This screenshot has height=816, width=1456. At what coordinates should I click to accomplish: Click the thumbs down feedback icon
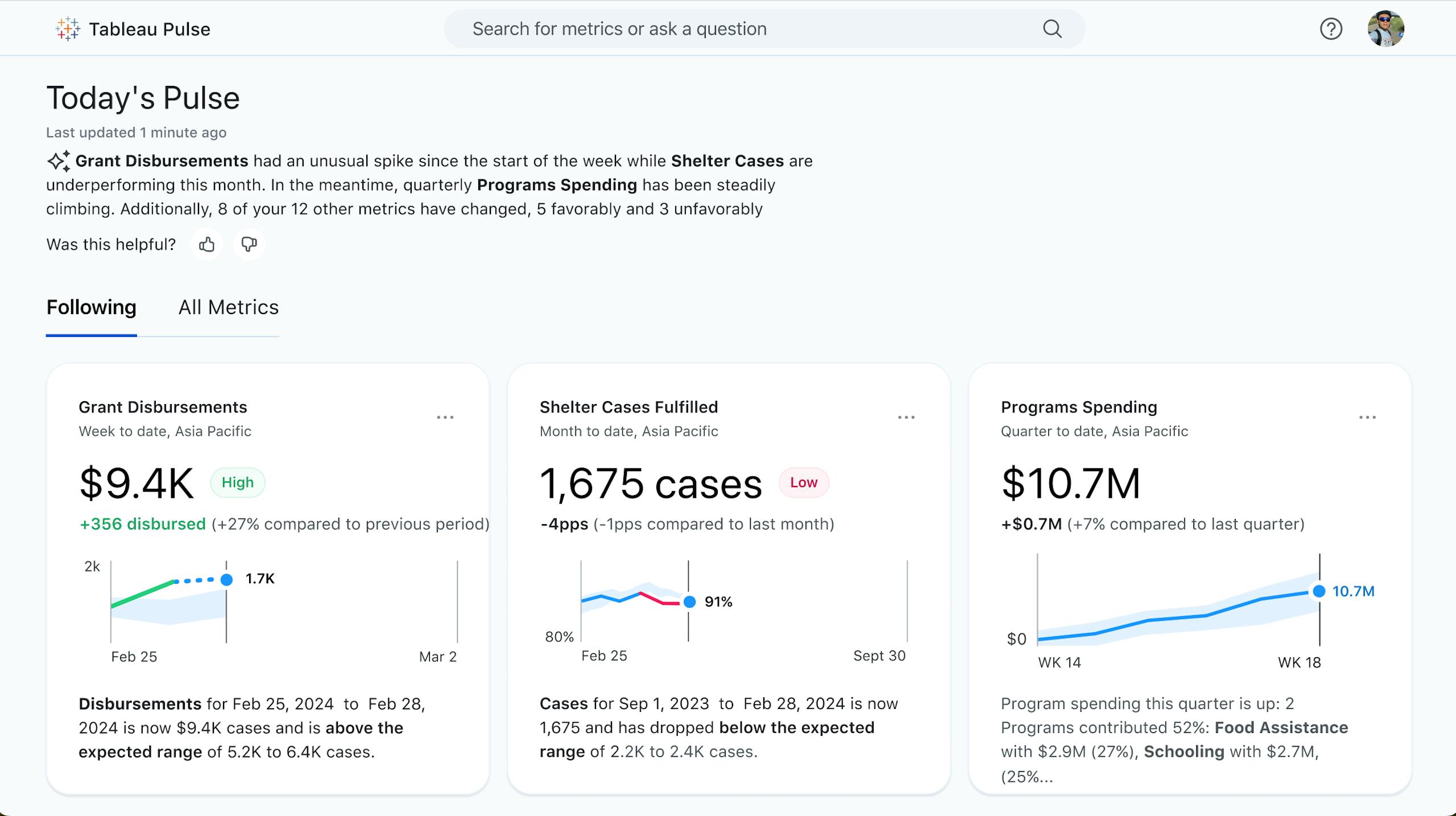point(249,245)
